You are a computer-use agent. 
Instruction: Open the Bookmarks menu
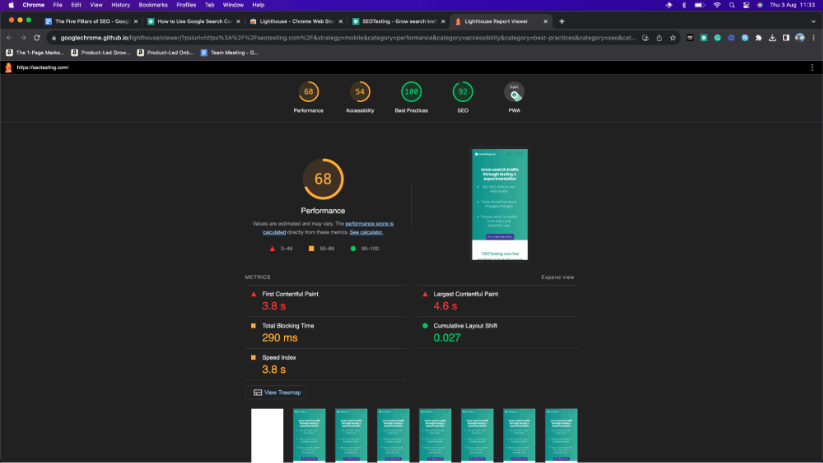pyautogui.click(x=153, y=5)
